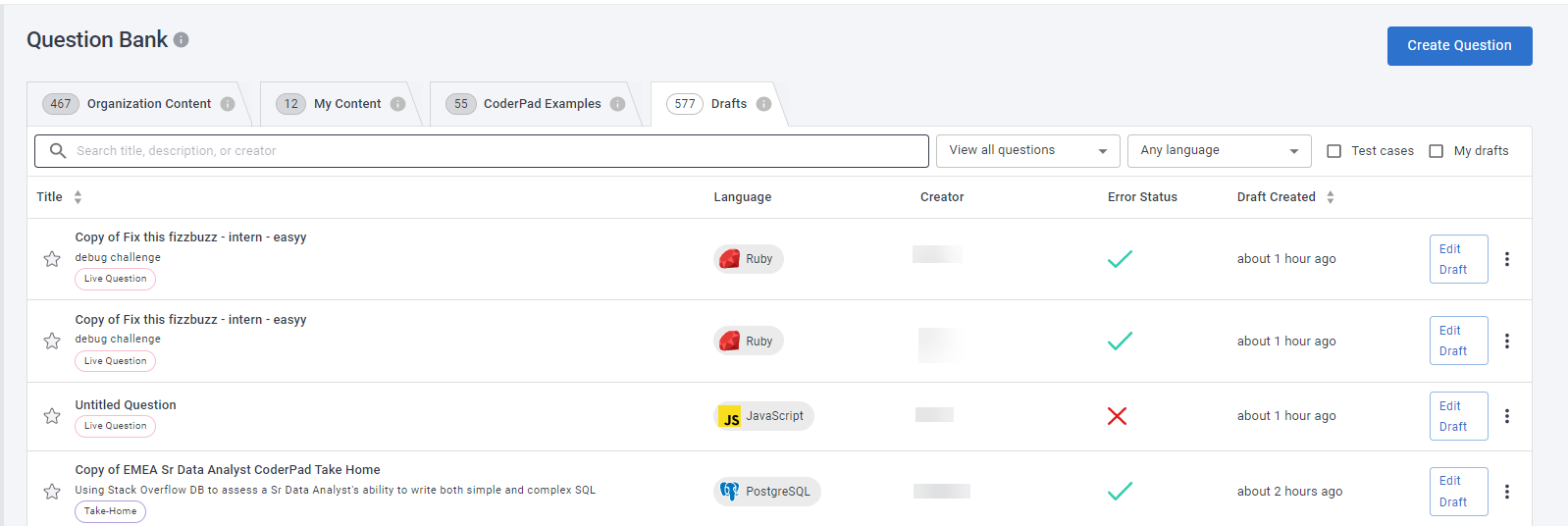
Task: Open the Any language dropdown
Action: click(1219, 151)
